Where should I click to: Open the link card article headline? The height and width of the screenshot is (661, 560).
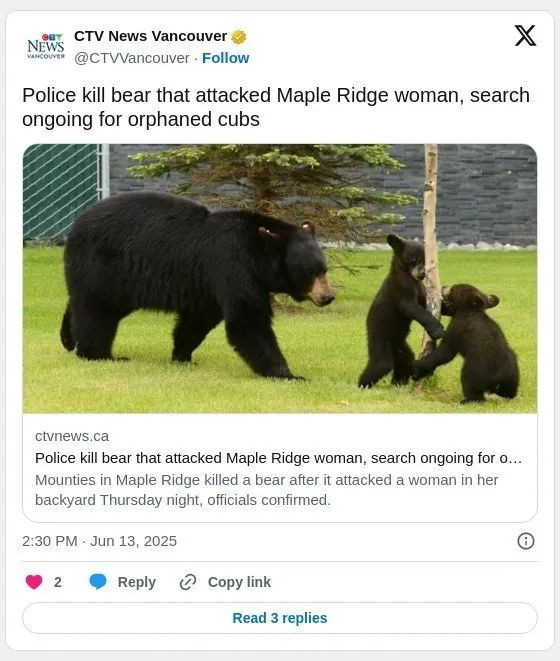pyautogui.click(x=278, y=458)
